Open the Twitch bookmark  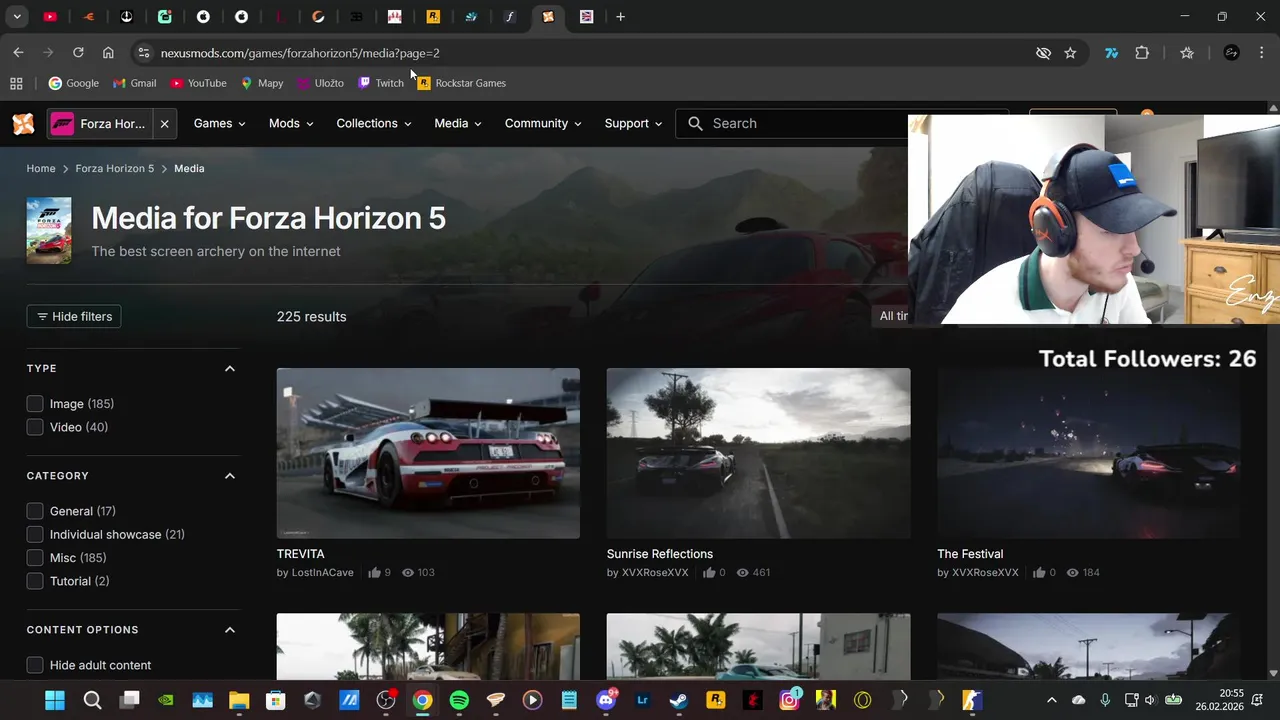(x=381, y=83)
